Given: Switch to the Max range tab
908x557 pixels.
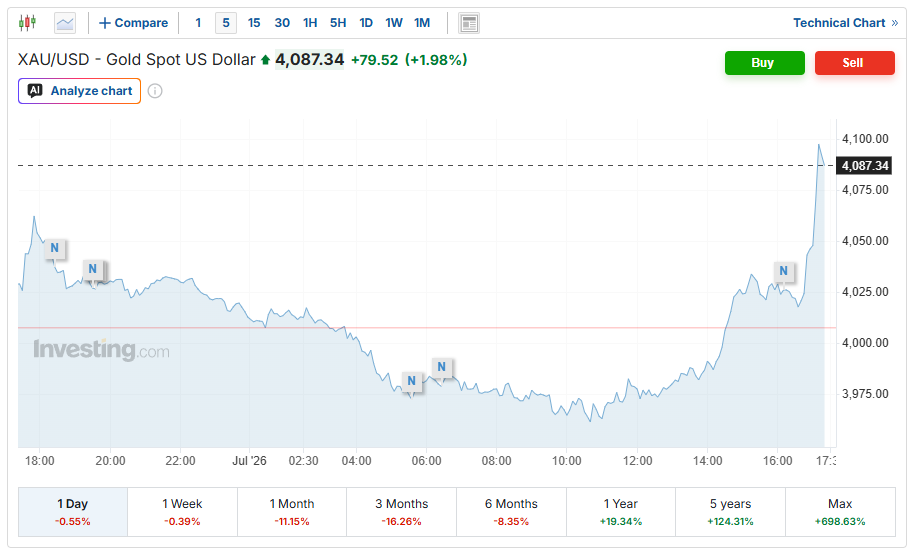Looking at the screenshot, I should [x=840, y=512].
